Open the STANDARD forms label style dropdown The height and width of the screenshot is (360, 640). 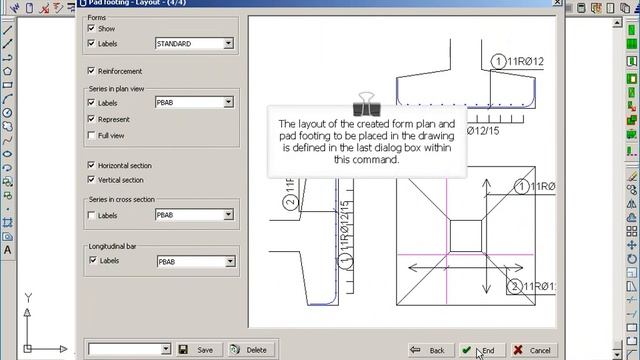coord(229,43)
